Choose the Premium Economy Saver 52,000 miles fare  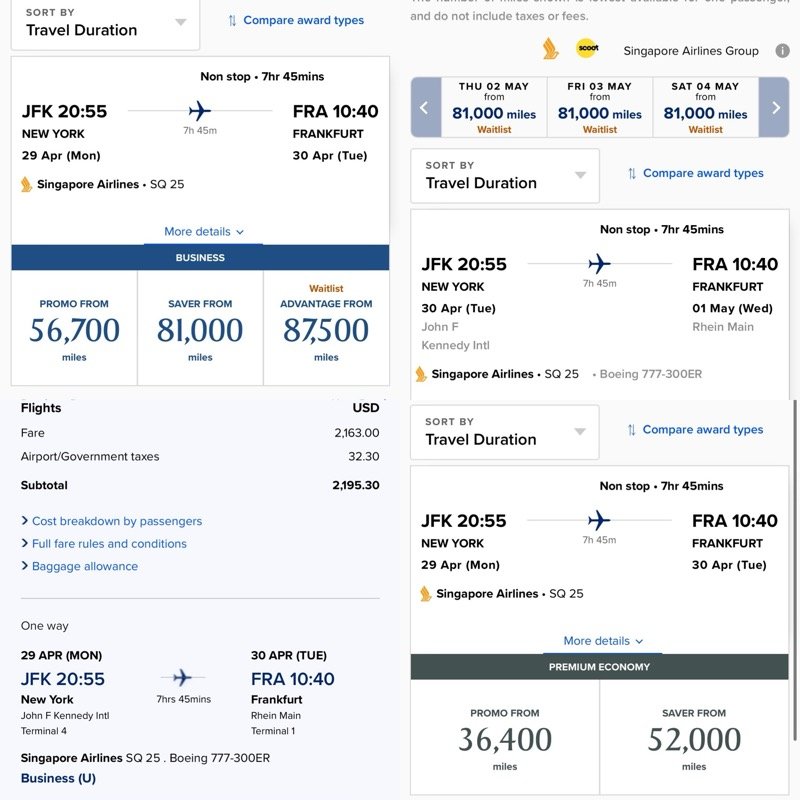coord(694,739)
